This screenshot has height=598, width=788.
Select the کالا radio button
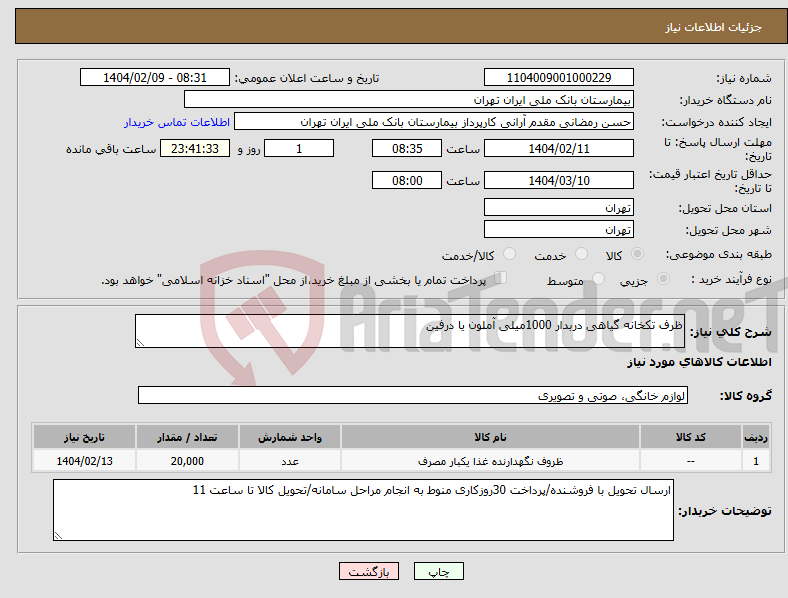coord(637,254)
